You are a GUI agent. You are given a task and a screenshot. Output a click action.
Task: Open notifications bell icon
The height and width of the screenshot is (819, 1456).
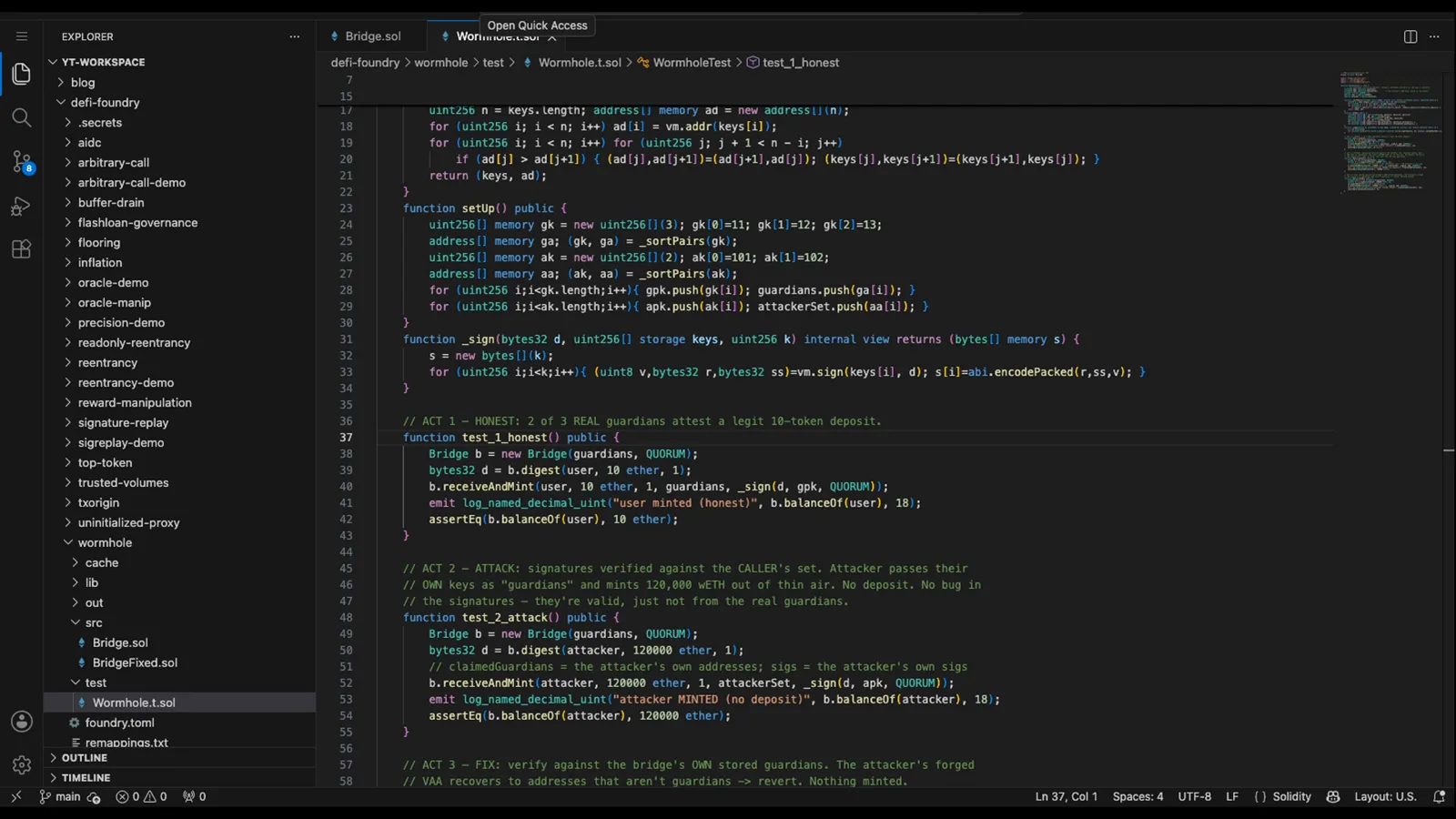point(1440,796)
